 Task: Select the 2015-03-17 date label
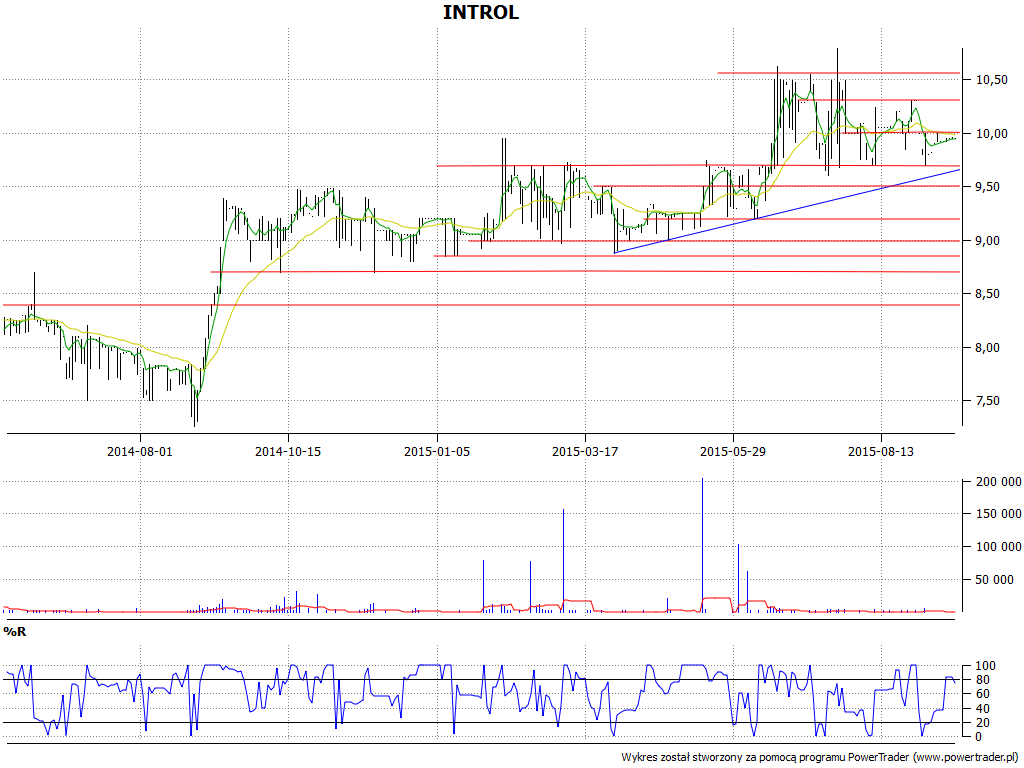pos(584,451)
